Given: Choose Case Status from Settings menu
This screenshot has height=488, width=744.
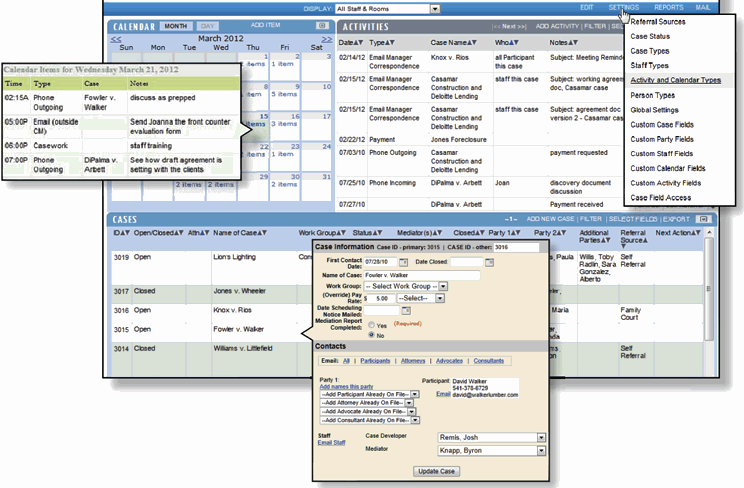Looking at the screenshot, I should pyautogui.click(x=650, y=37).
